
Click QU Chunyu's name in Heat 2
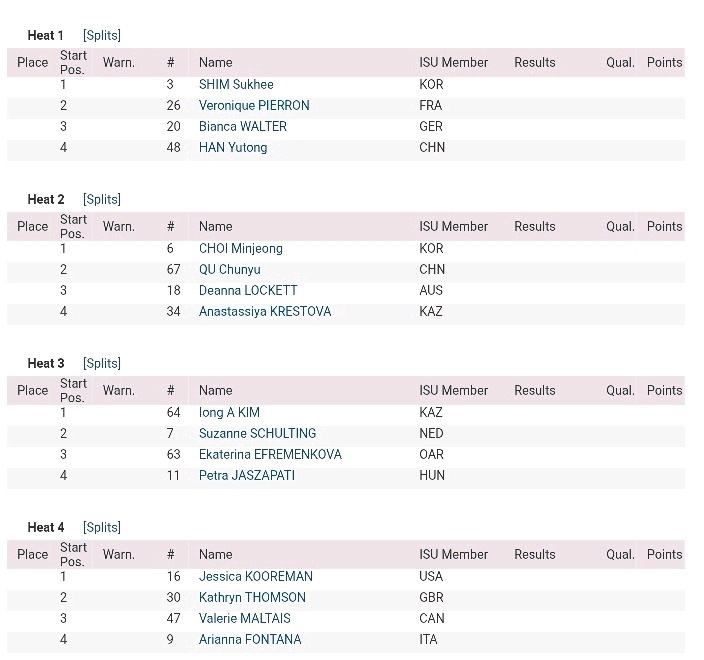(230, 270)
